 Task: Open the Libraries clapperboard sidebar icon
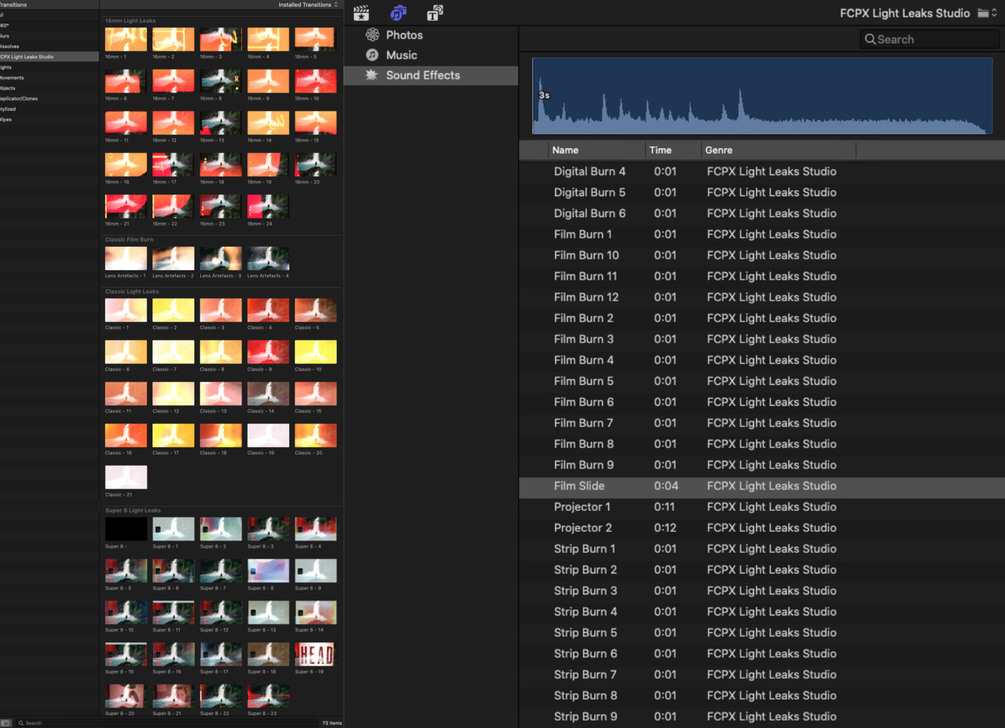[x=361, y=13]
